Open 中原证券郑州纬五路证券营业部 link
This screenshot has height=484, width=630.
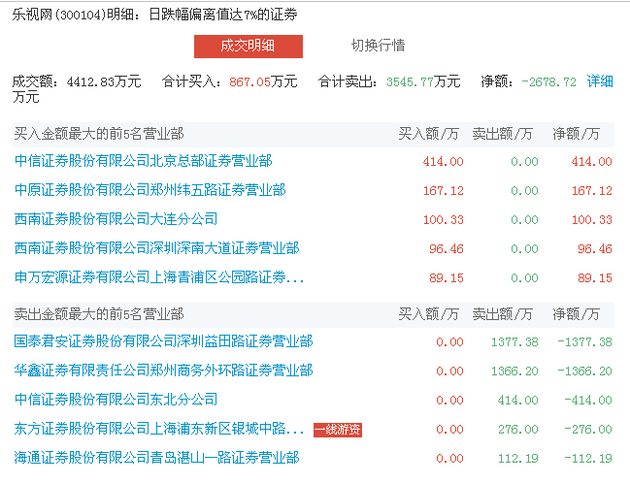pyautogui.click(x=150, y=190)
